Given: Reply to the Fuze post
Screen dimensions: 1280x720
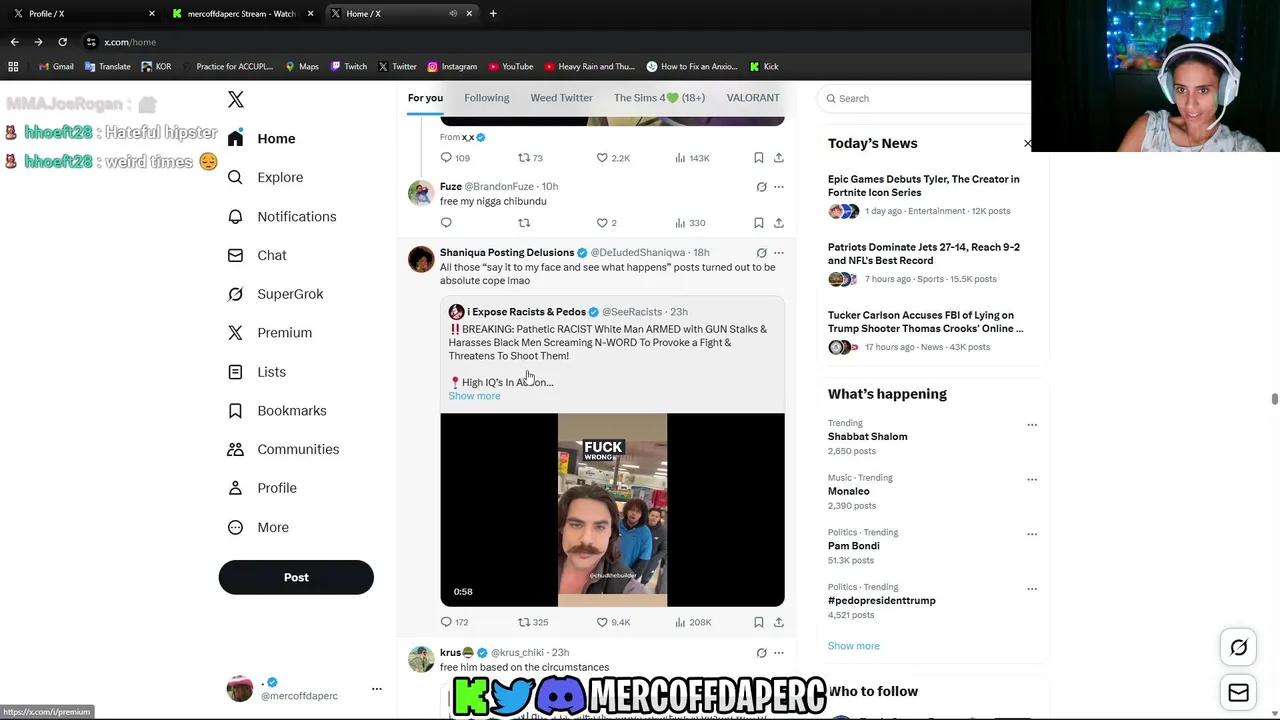Looking at the screenshot, I should point(446,223).
